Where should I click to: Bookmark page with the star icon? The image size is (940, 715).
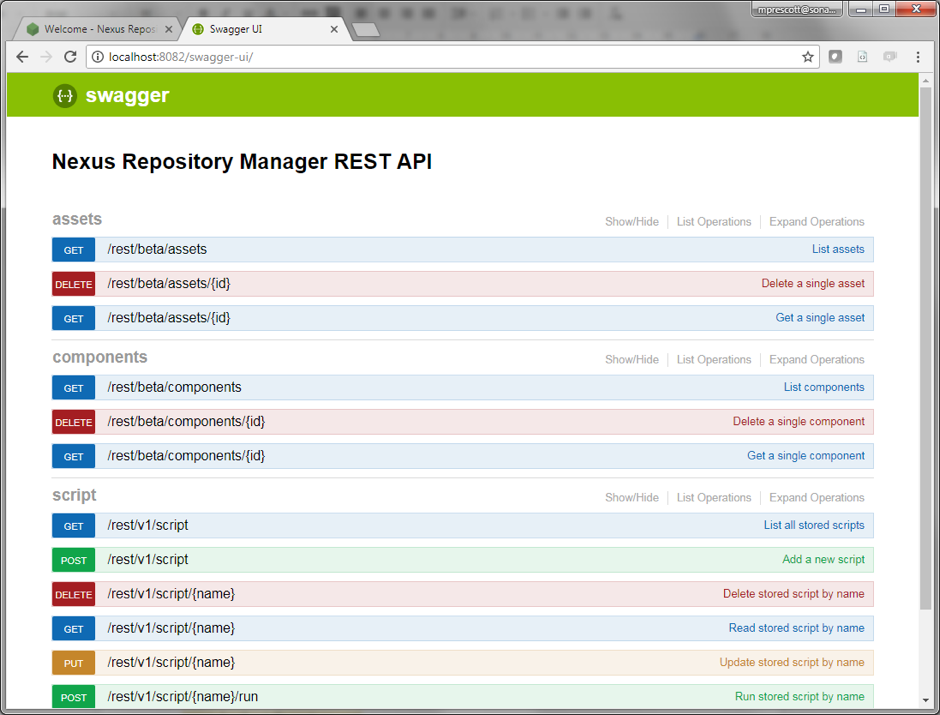point(808,57)
